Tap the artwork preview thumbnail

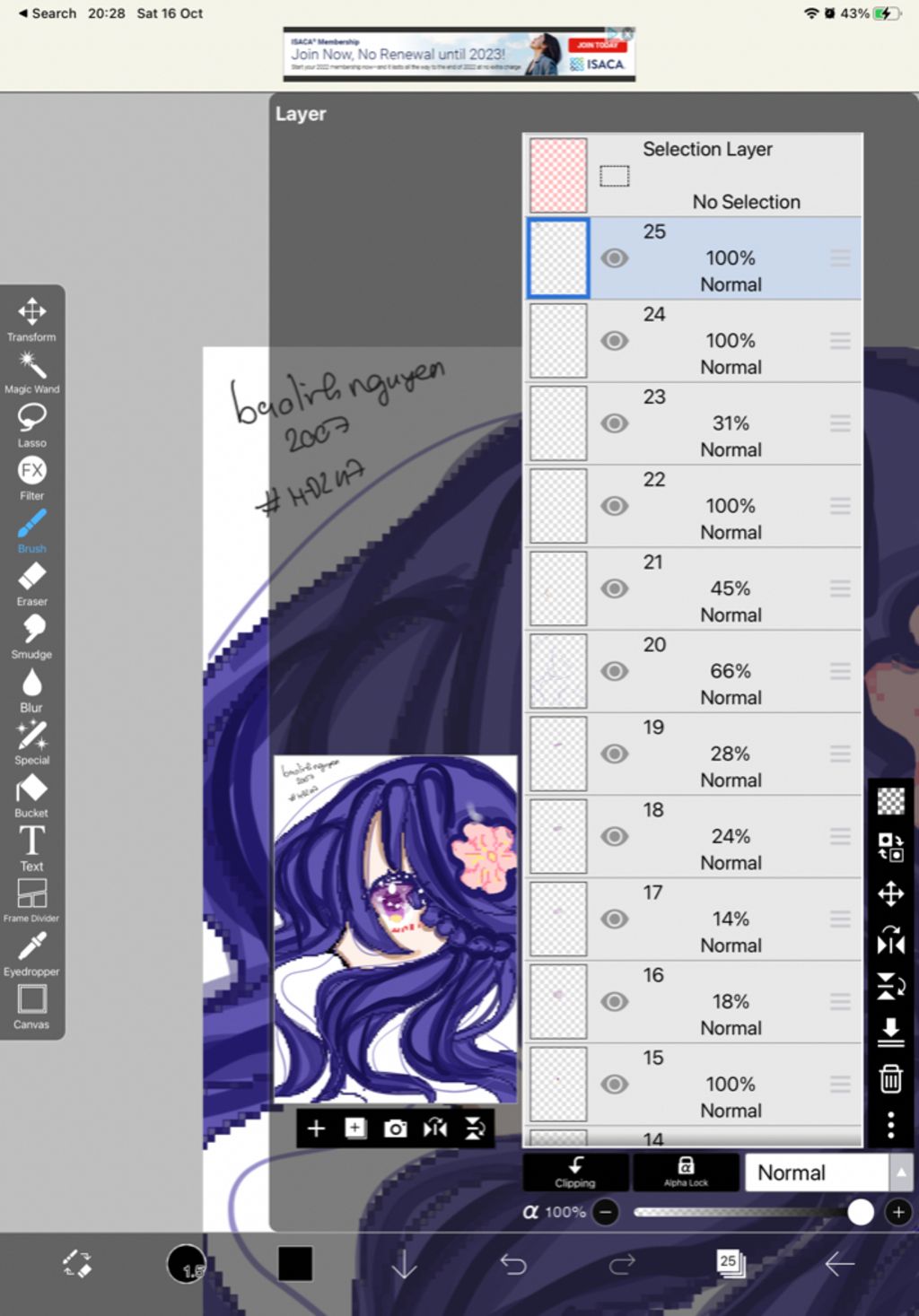pos(396,928)
